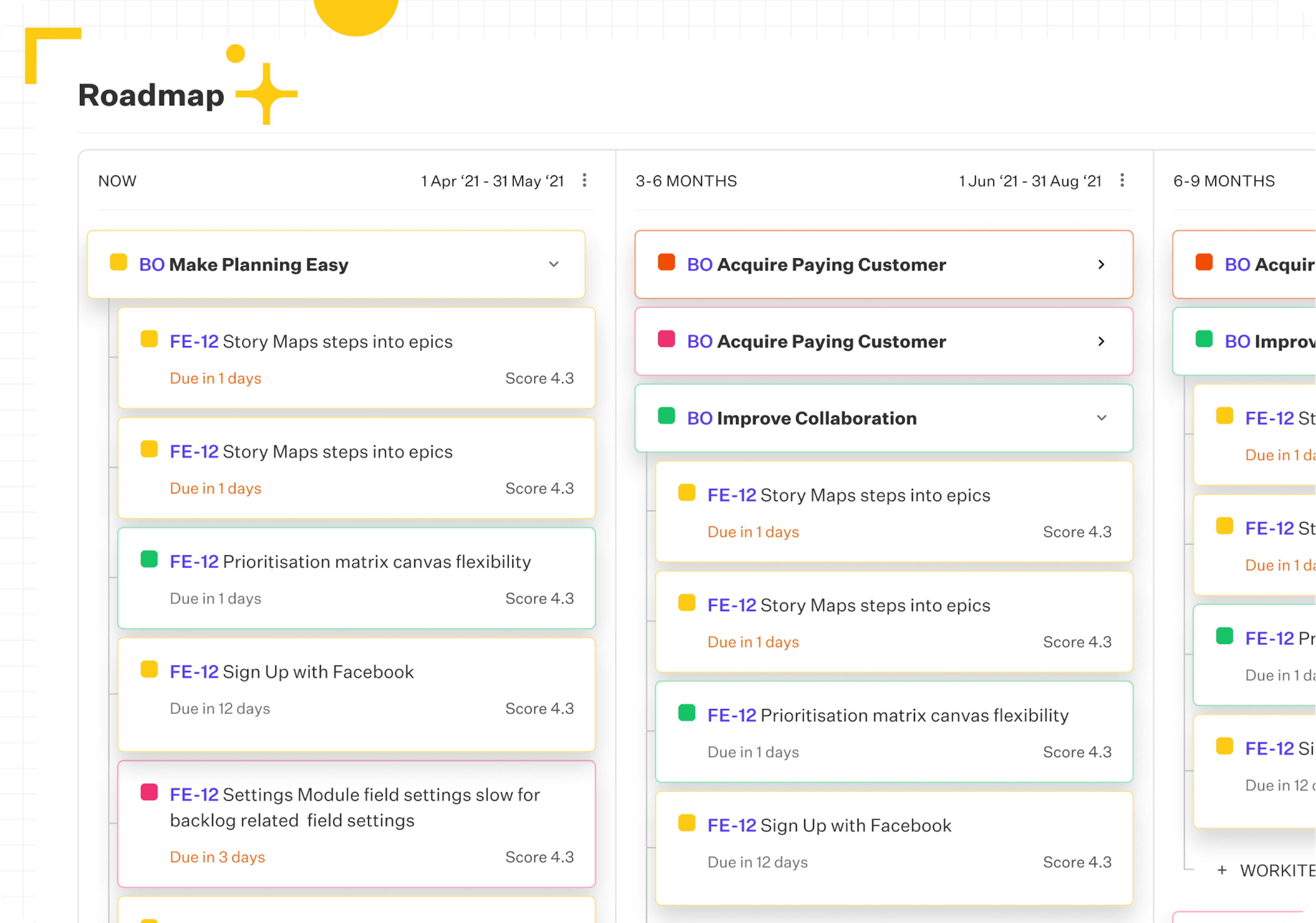This screenshot has width=1316, height=923.
Task: Click pink status square on Settings Module card
Action: (x=149, y=792)
